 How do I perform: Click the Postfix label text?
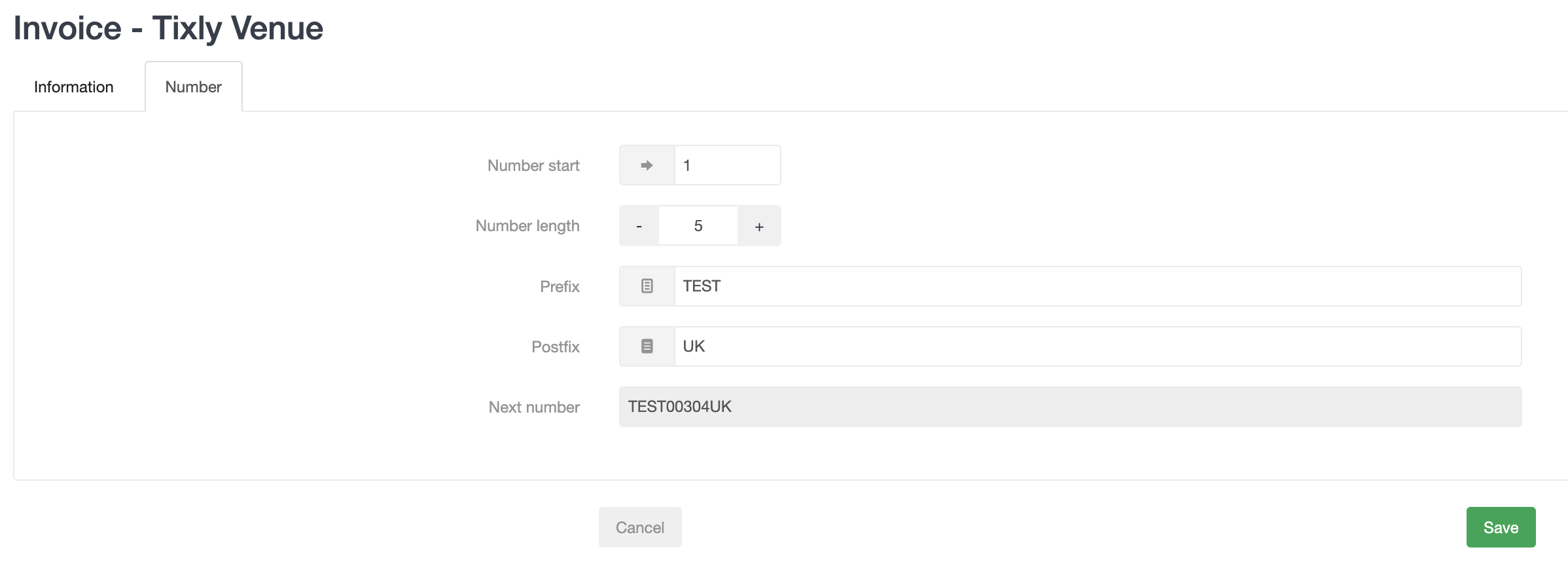coord(555,347)
